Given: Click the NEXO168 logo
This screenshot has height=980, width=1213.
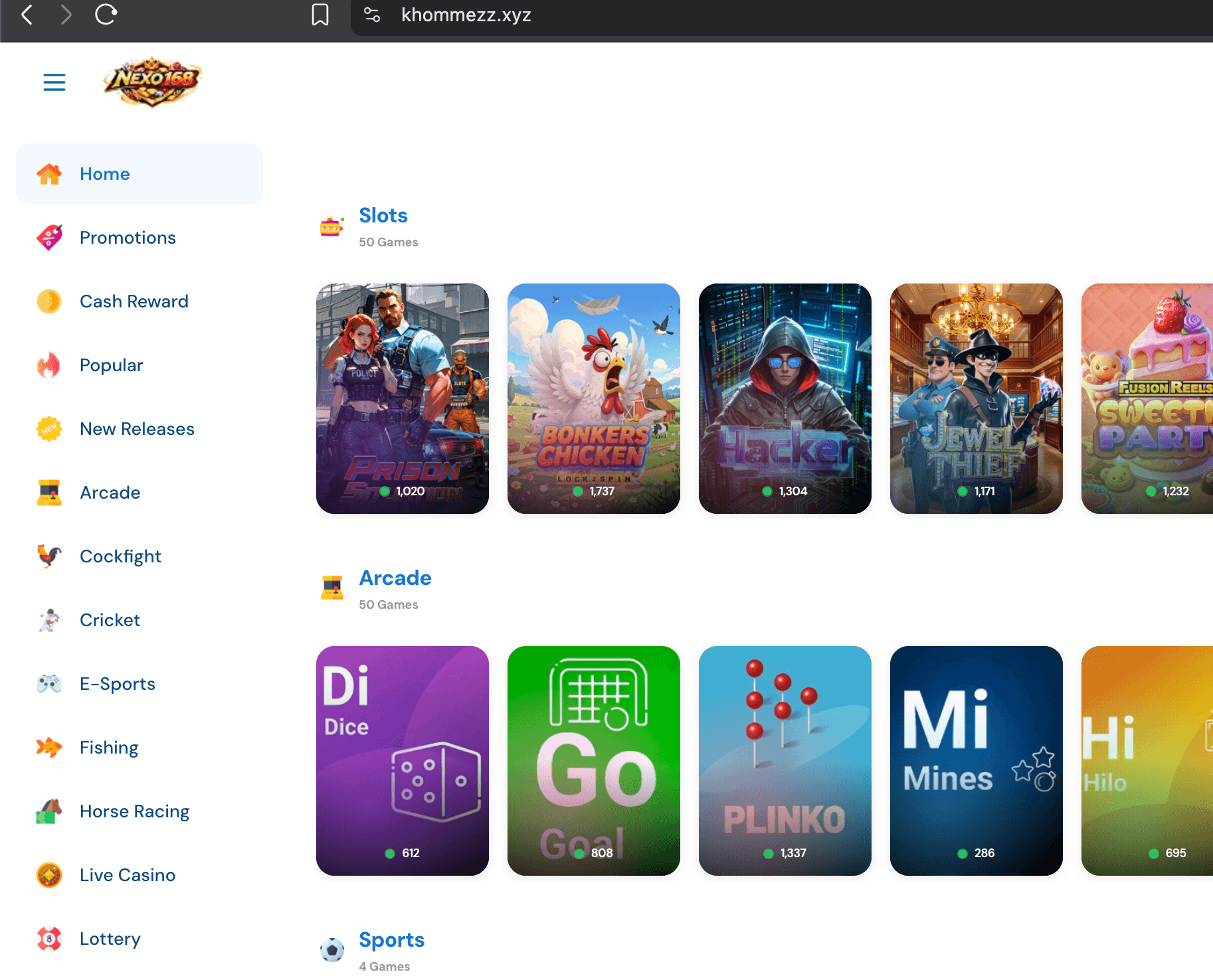Looking at the screenshot, I should pyautogui.click(x=152, y=82).
